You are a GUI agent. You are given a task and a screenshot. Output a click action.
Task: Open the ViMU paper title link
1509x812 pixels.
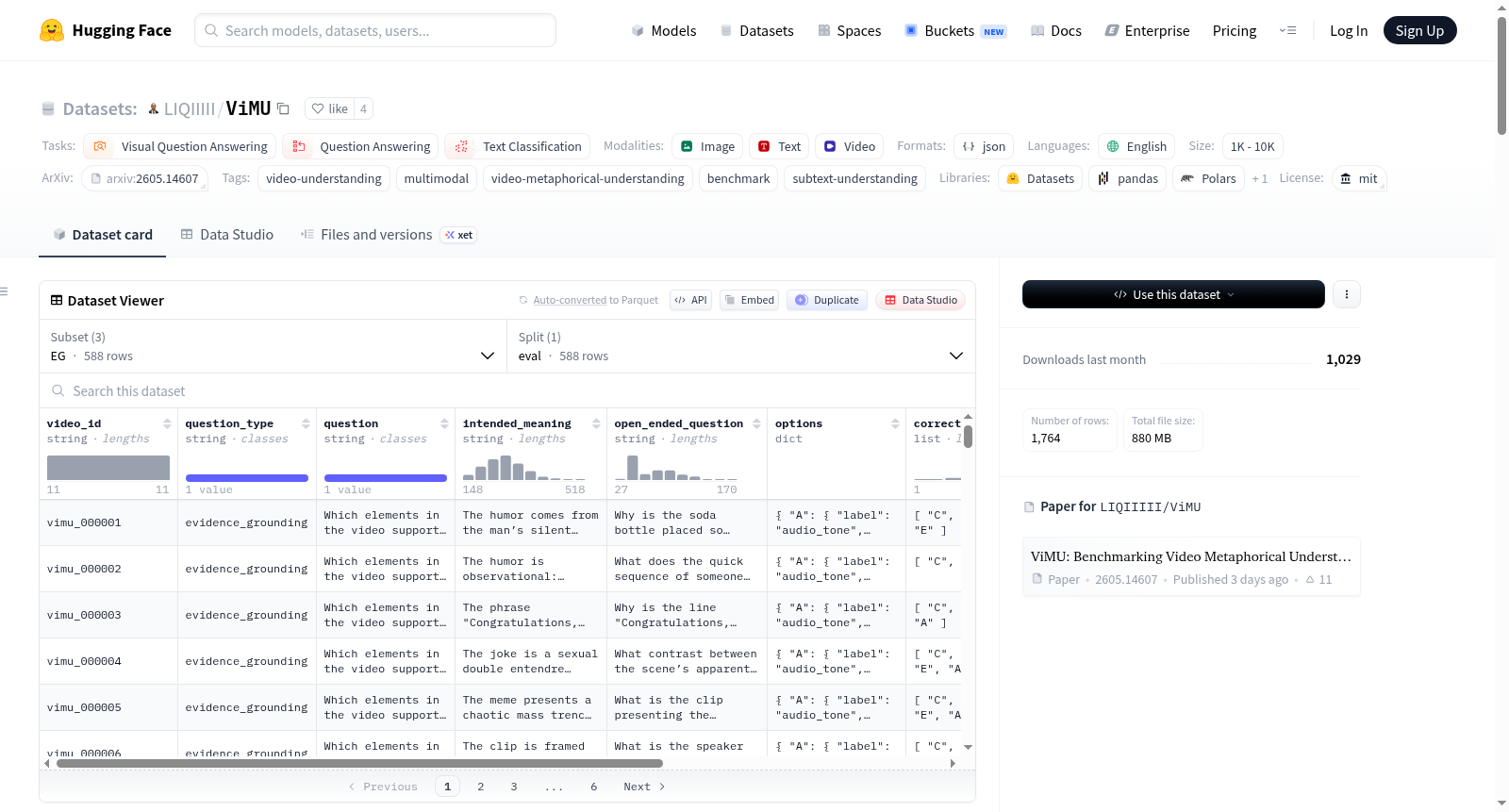tap(1190, 556)
